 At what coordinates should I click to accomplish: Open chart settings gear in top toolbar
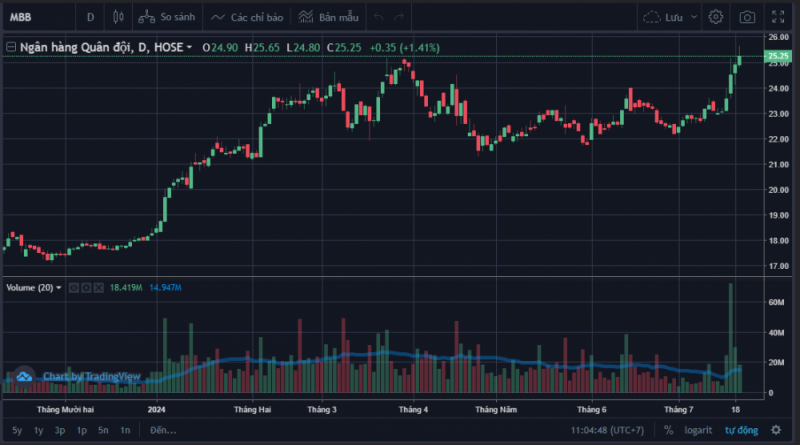coord(716,17)
